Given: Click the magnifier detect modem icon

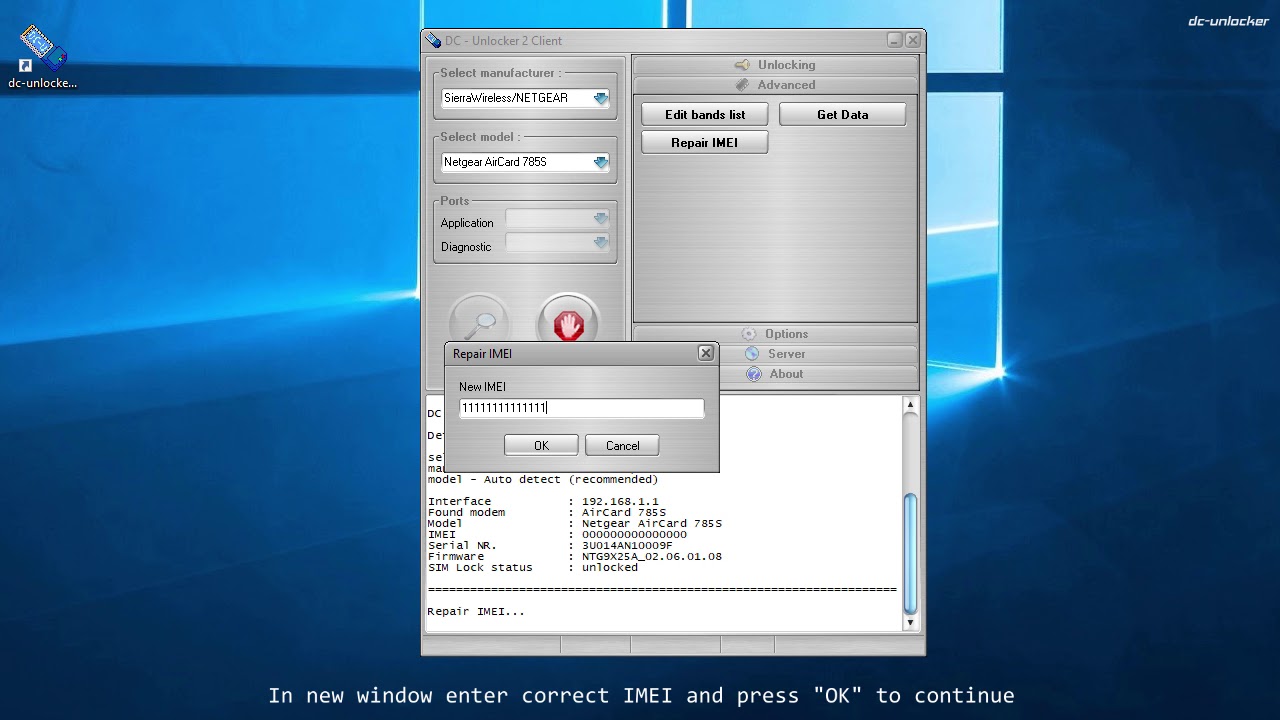Looking at the screenshot, I should 480,321.
